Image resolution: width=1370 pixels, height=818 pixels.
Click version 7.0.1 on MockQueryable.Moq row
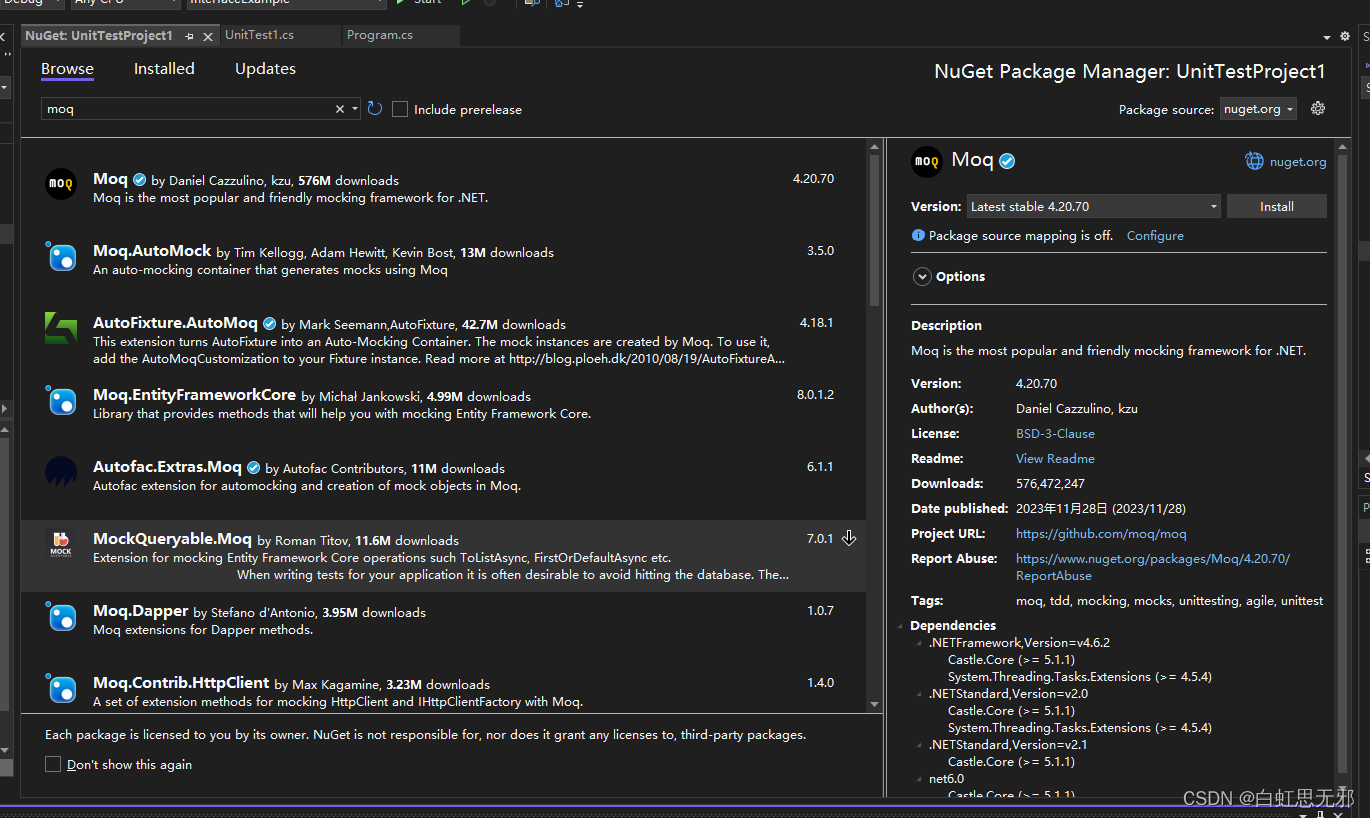click(x=820, y=539)
